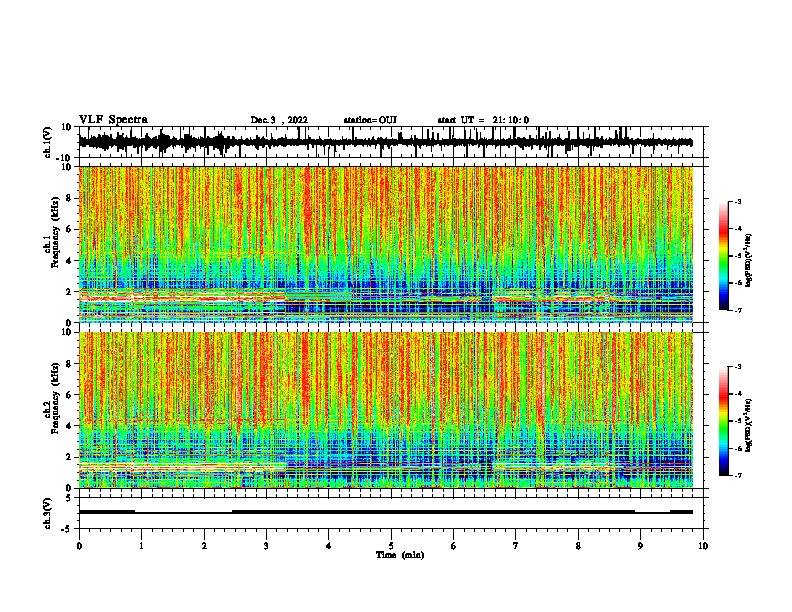The image size is (792, 612).
Task: Select the date text "Dec. 3, 2022"
Action: tap(279, 120)
